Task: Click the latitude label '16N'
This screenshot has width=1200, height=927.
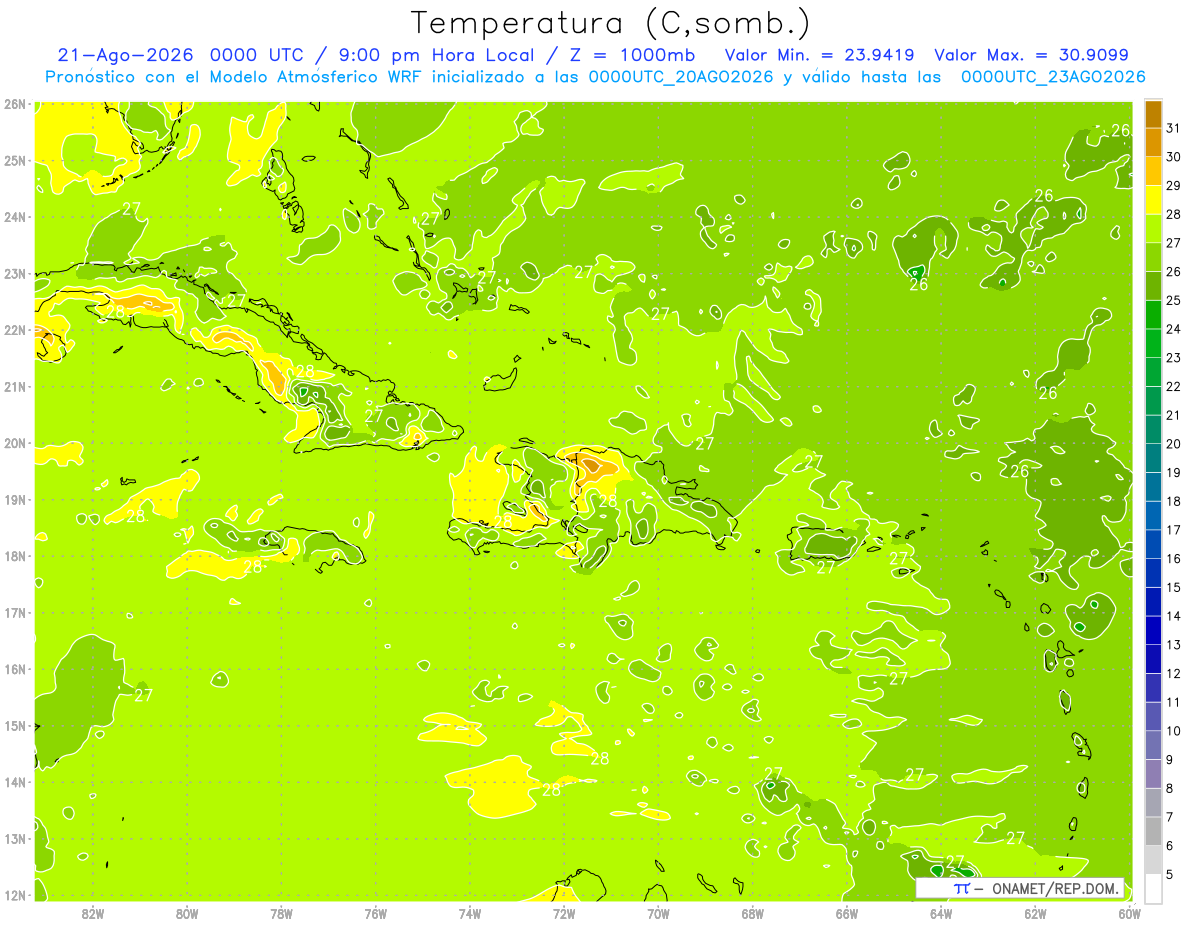Action: click(15, 669)
